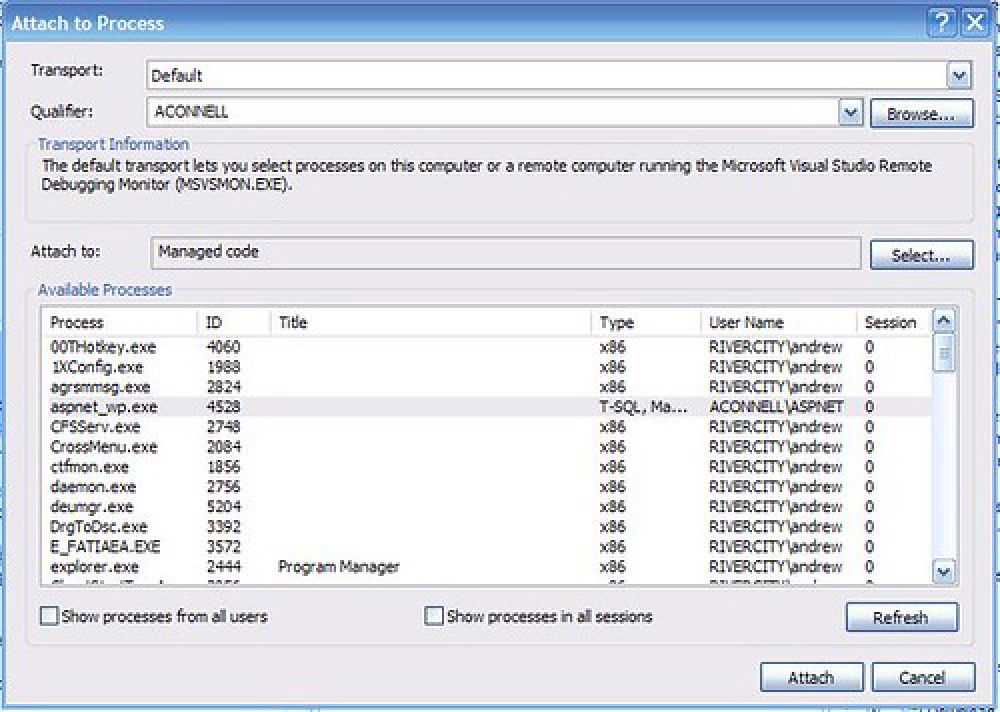The height and width of the screenshot is (712, 1000).
Task: Click the Browse button
Action: [922, 112]
